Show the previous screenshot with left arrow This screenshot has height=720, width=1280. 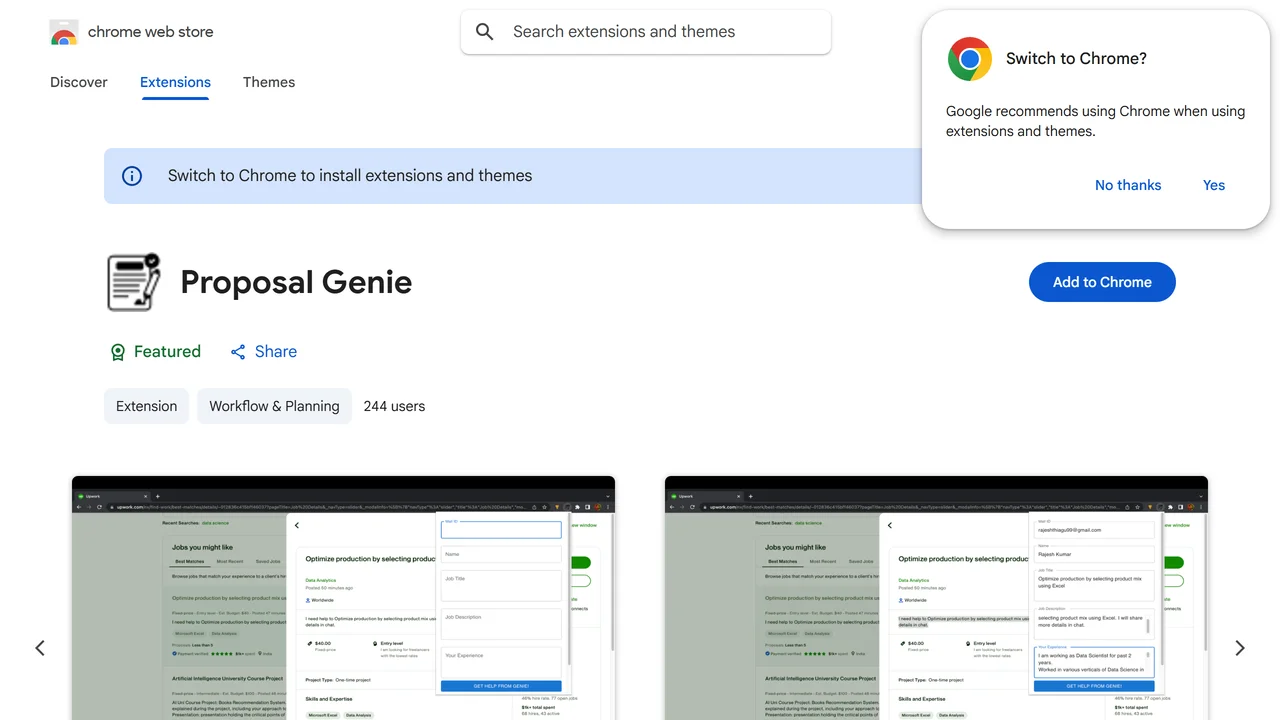coord(40,648)
